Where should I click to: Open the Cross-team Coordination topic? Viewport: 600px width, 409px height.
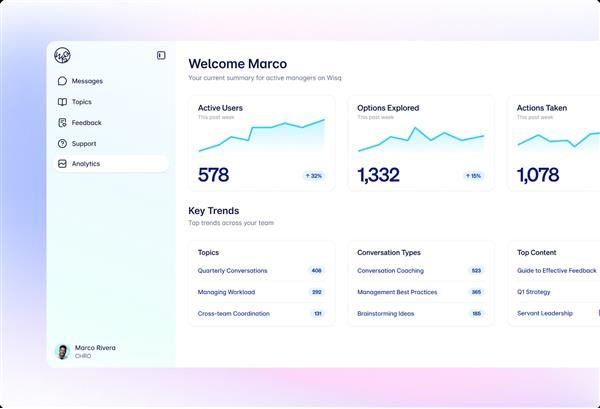tap(234, 314)
